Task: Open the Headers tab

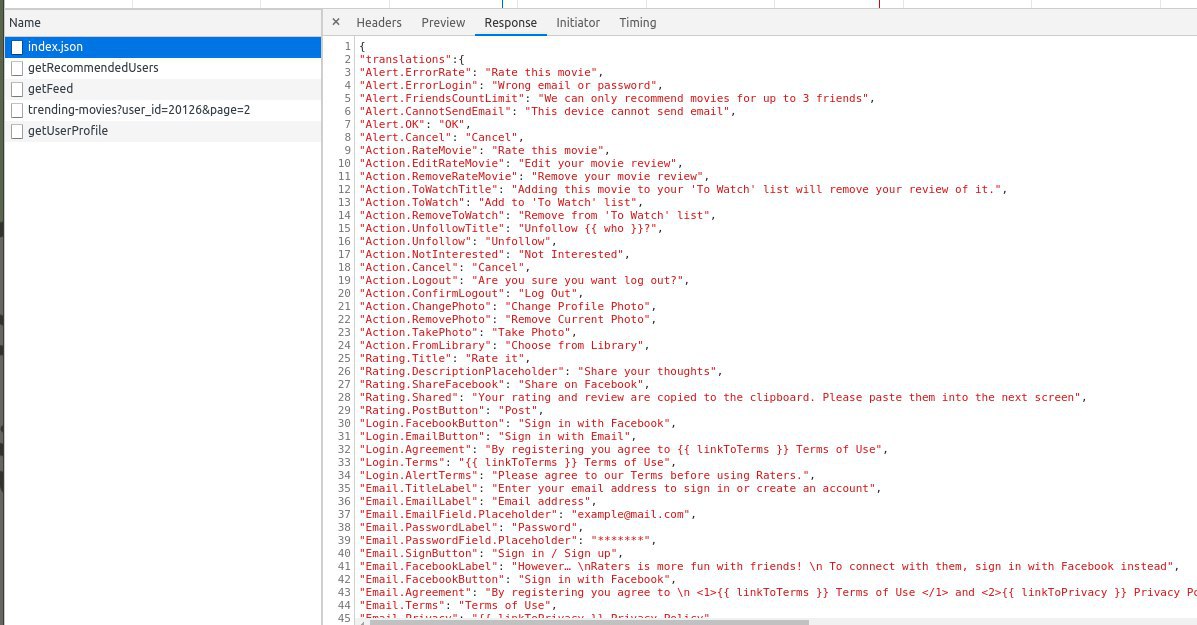Action: (x=379, y=22)
